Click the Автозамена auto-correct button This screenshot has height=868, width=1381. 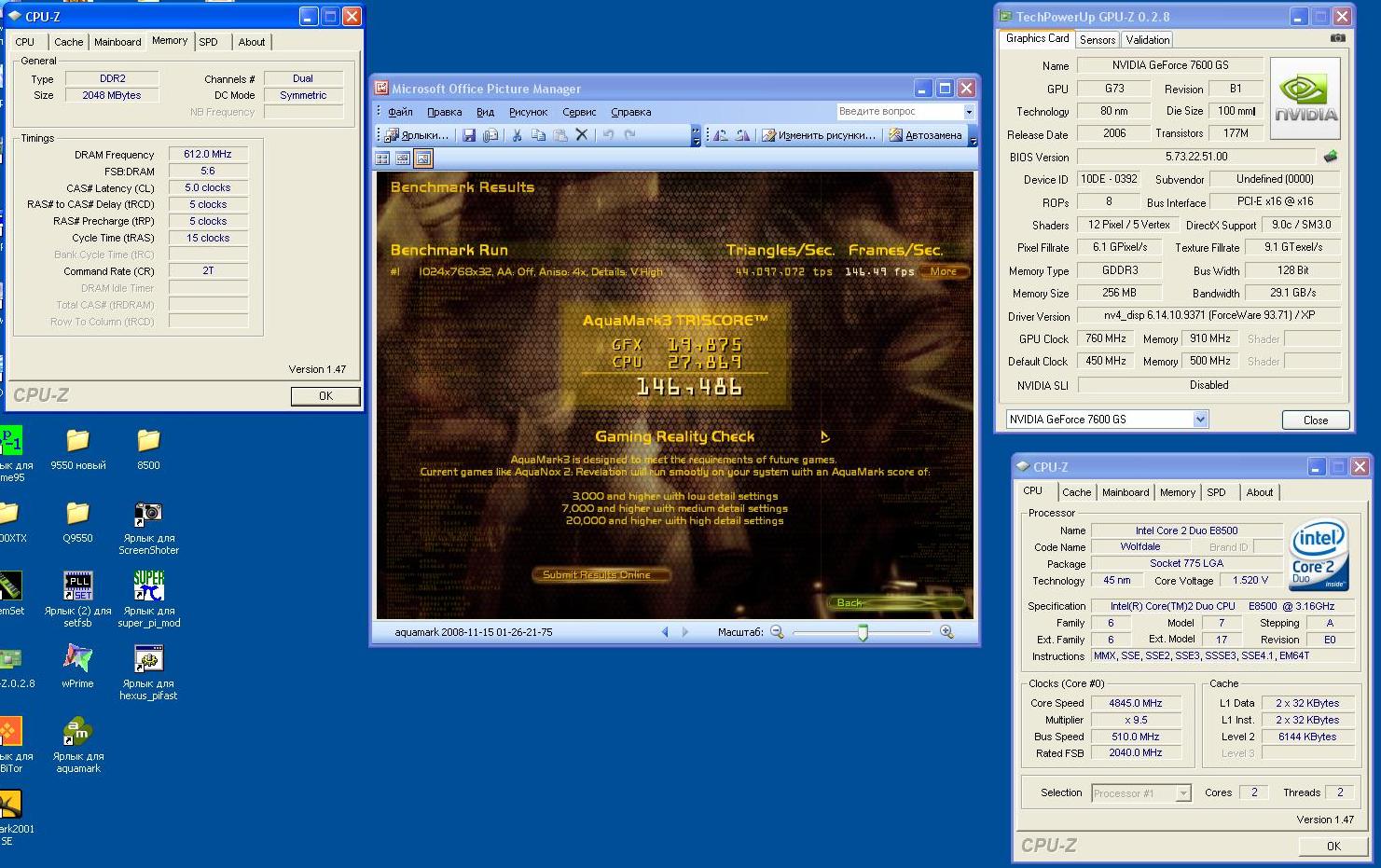(x=925, y=135)
